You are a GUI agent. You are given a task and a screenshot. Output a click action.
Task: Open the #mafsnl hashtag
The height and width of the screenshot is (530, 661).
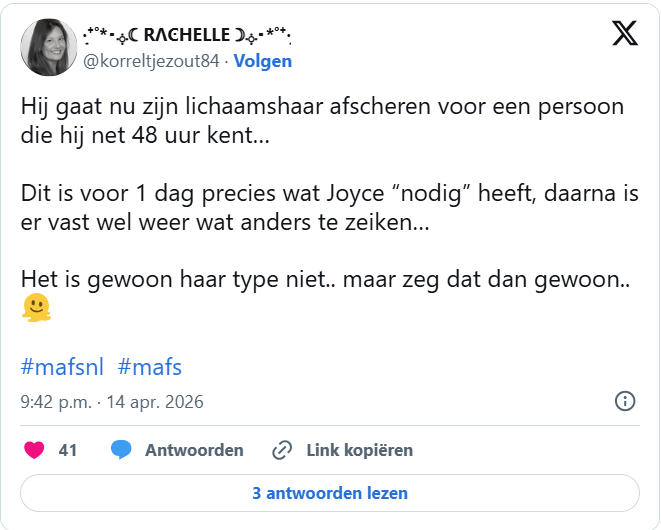(62, 366)
